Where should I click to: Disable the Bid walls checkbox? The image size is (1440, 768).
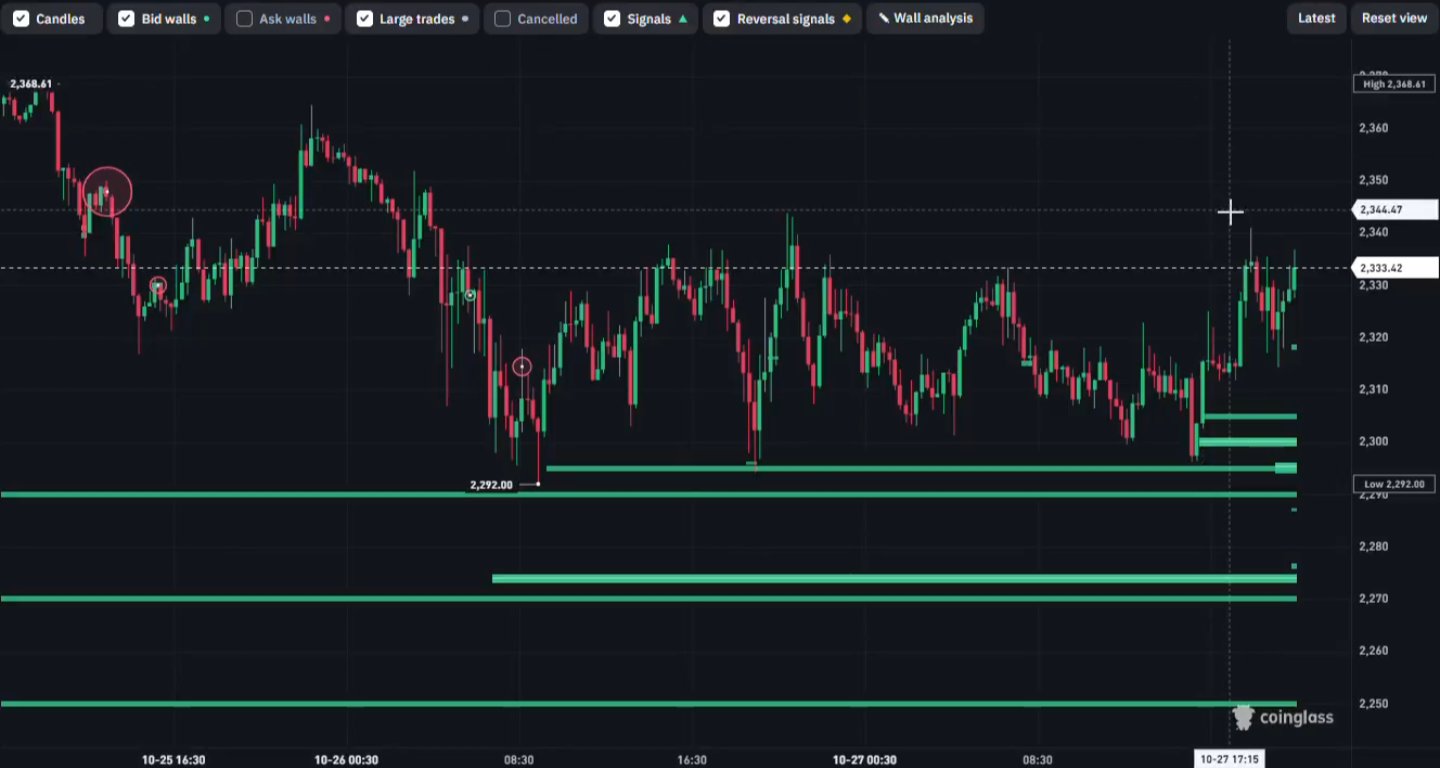click(126, 19)
